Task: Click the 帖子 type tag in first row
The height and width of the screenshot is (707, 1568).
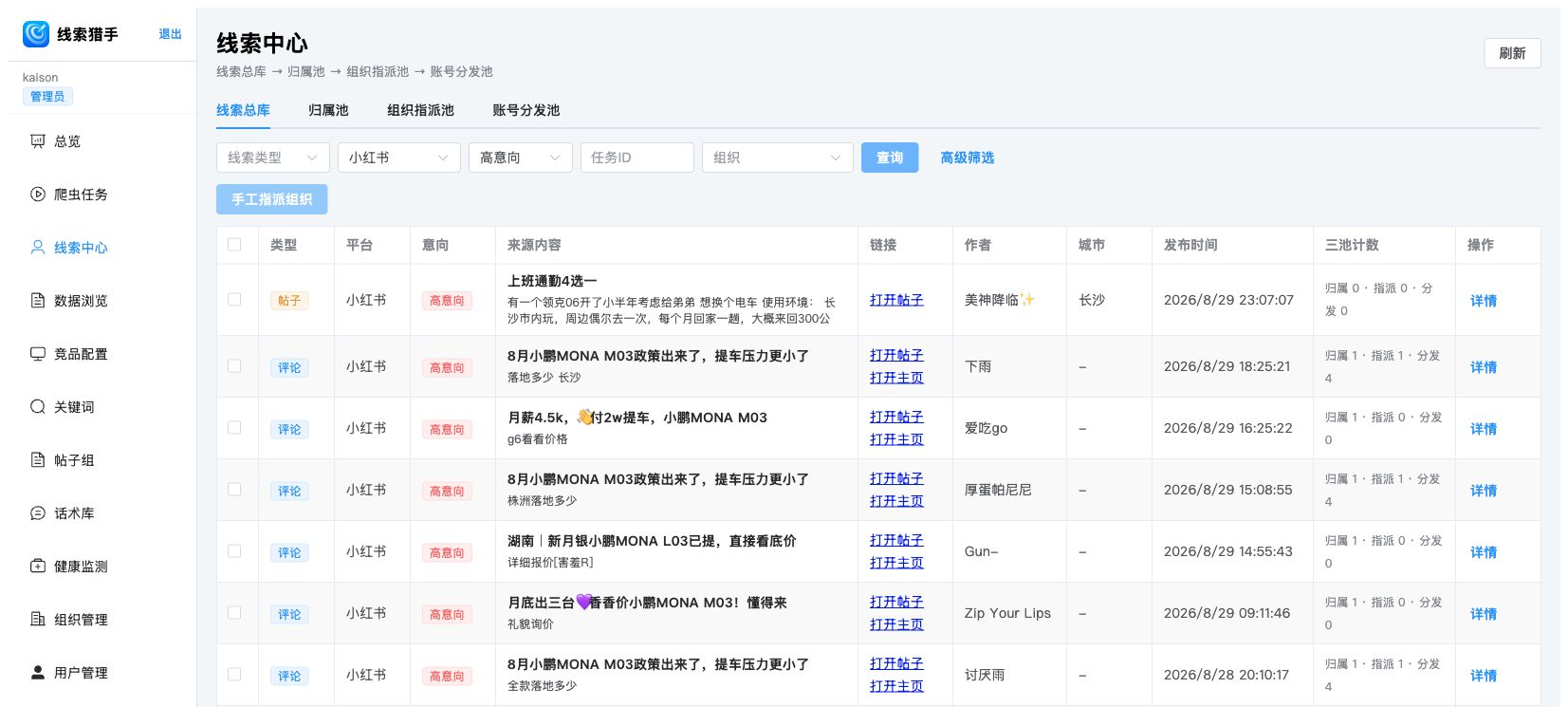Action: [289, 301]
